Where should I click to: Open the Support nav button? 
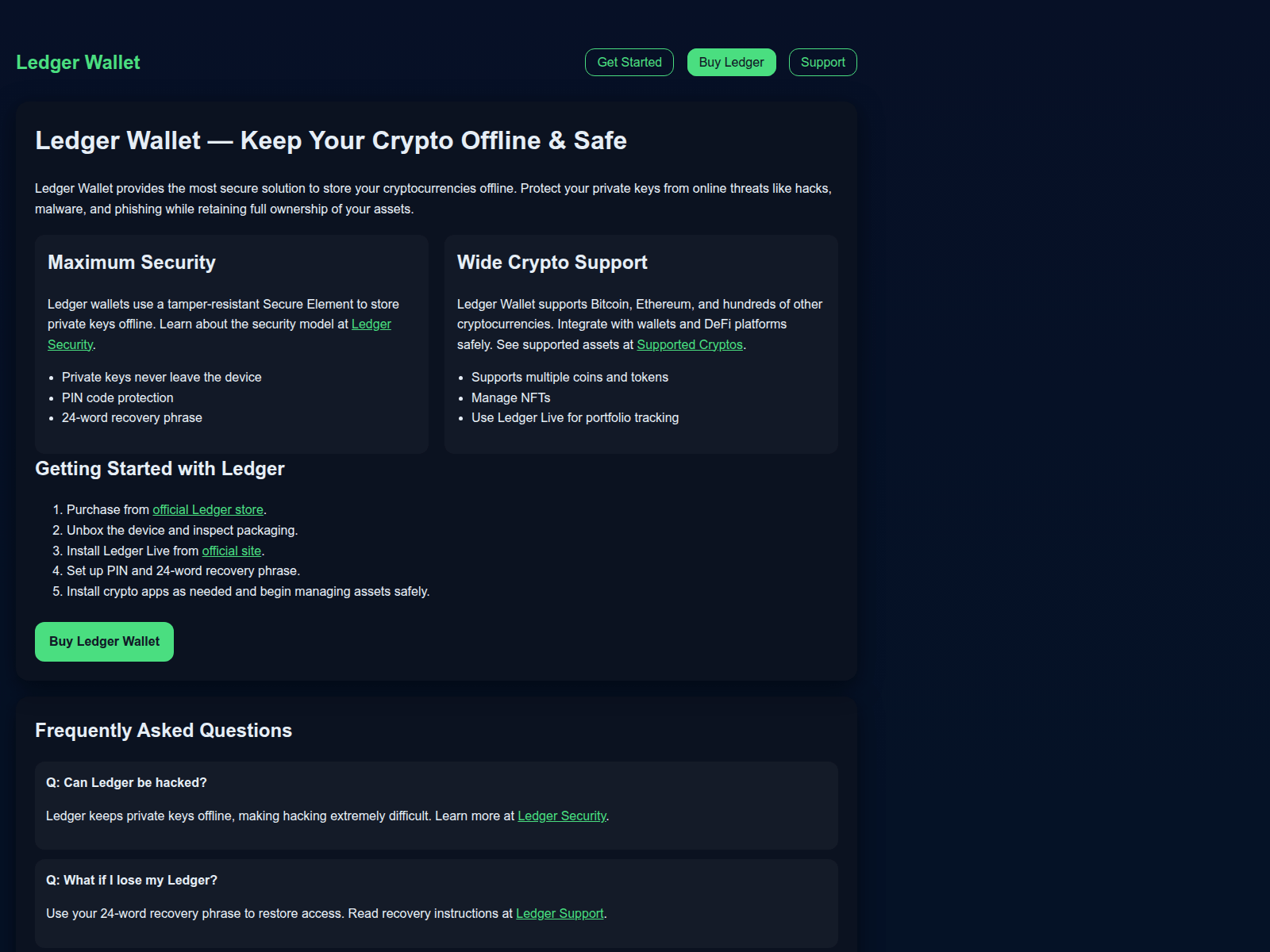[x=822, y=63]
